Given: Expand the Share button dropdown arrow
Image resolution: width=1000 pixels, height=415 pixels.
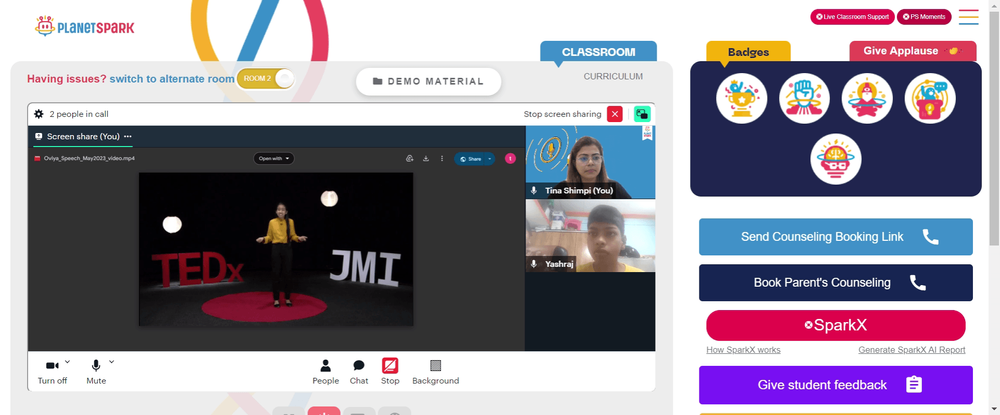Looking at the screenshot, I should coord(490,159).
